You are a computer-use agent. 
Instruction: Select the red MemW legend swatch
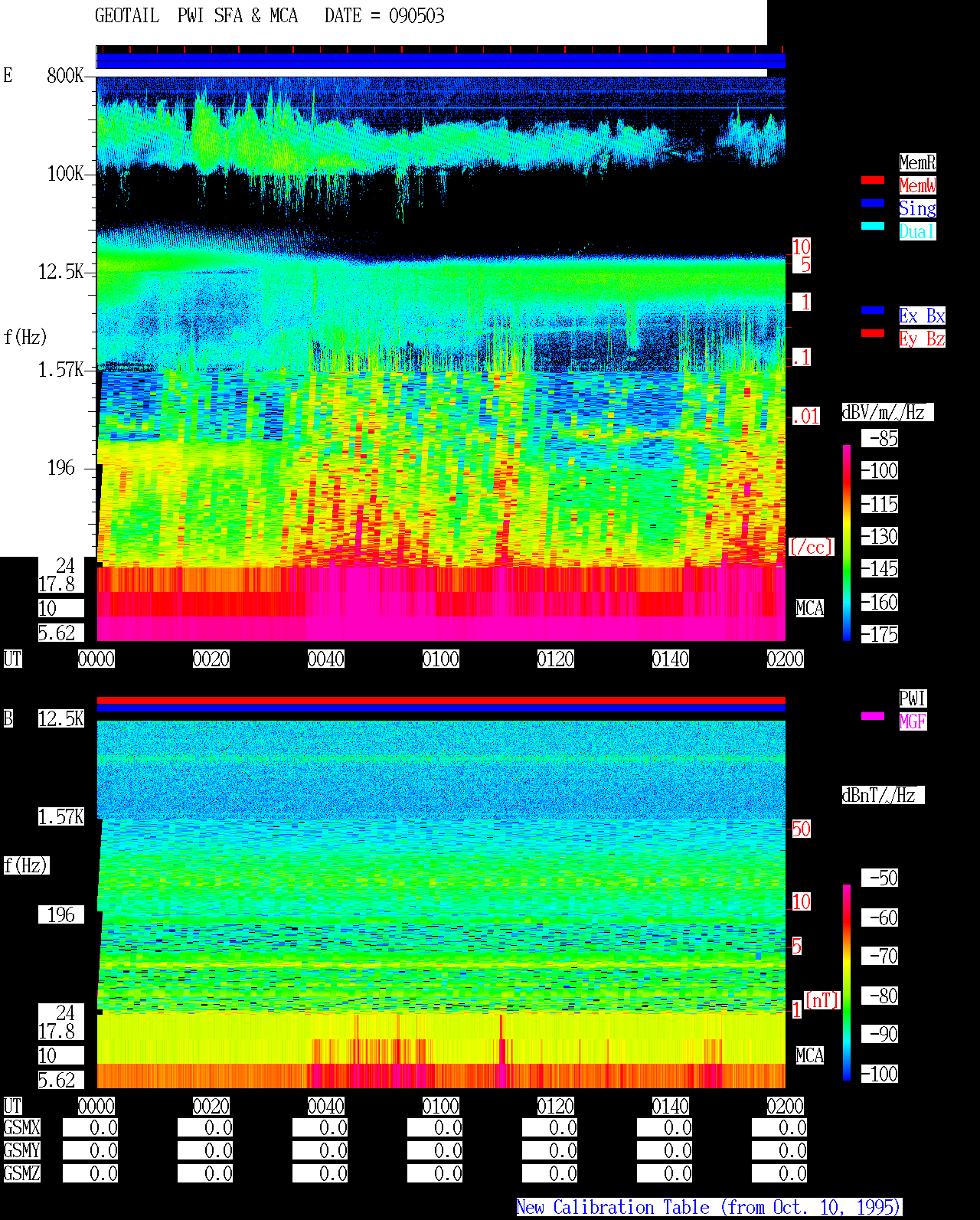(x=873, y=180)
